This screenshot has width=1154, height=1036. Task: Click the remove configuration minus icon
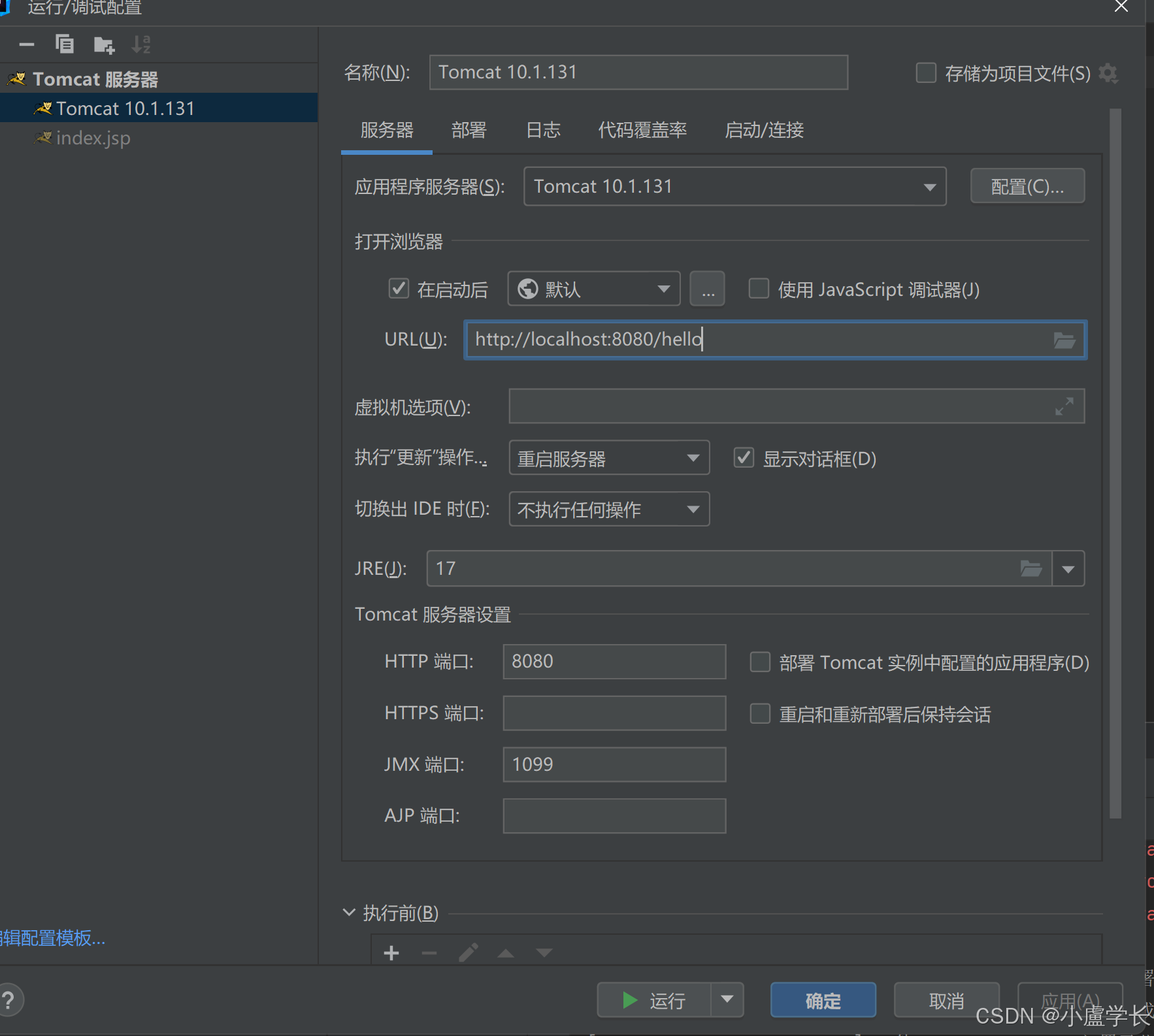27,44
